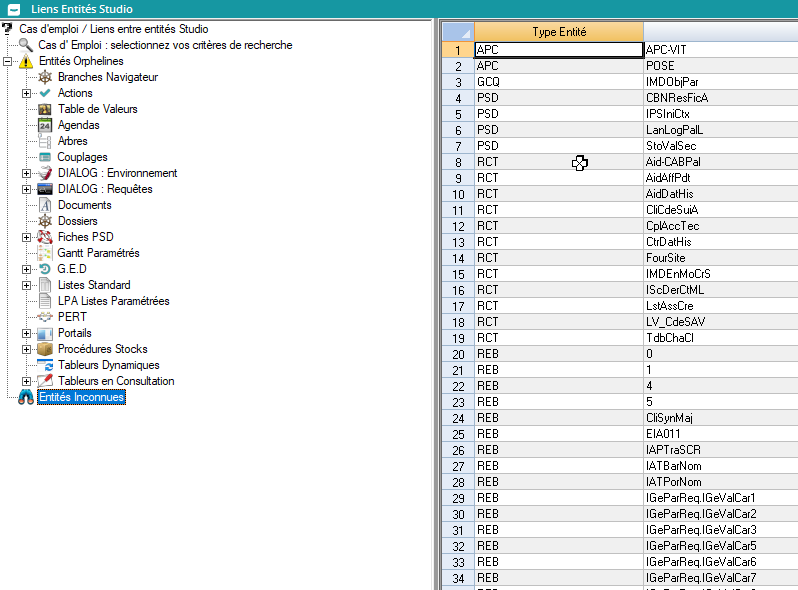Screen dimensions: 798x590
Task: Click the Branches Navigateur wheel icon
Action: [44, 77]
